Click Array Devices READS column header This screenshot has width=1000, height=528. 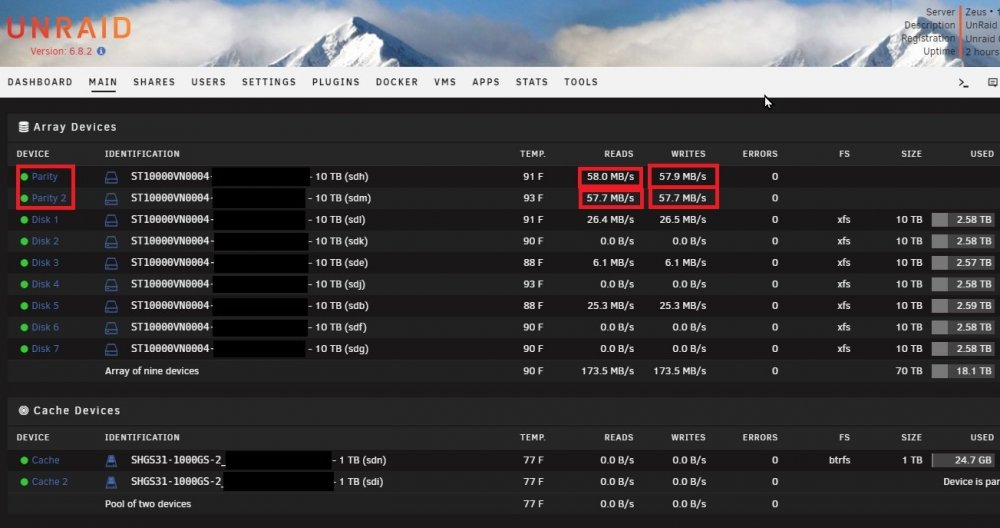point(619,154)
